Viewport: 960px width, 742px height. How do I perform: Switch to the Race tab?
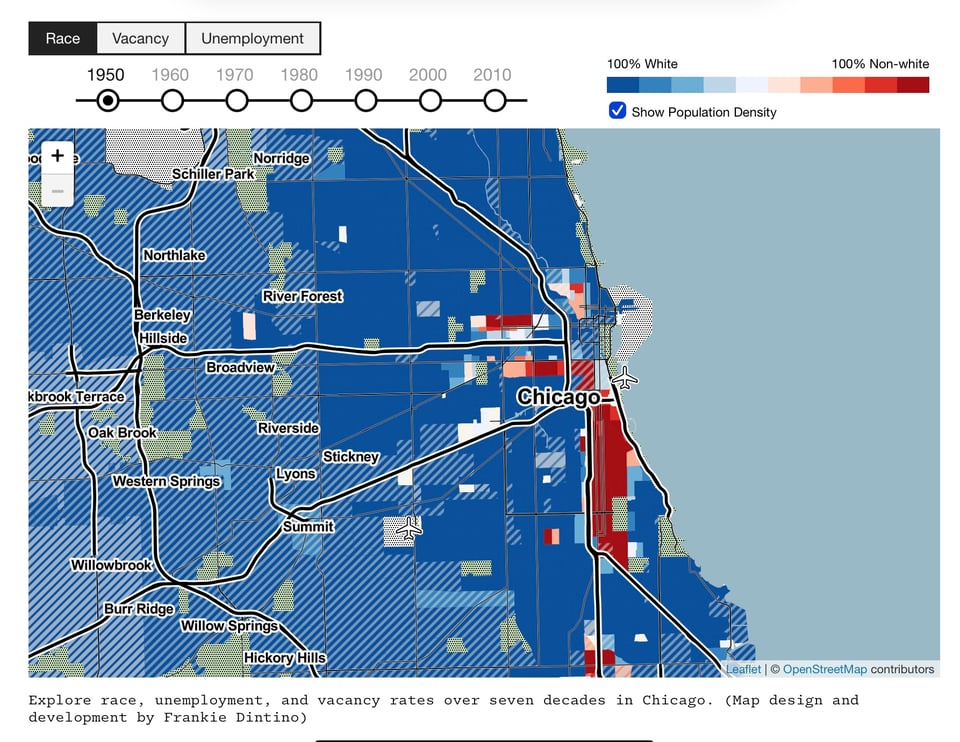(62, 38)
